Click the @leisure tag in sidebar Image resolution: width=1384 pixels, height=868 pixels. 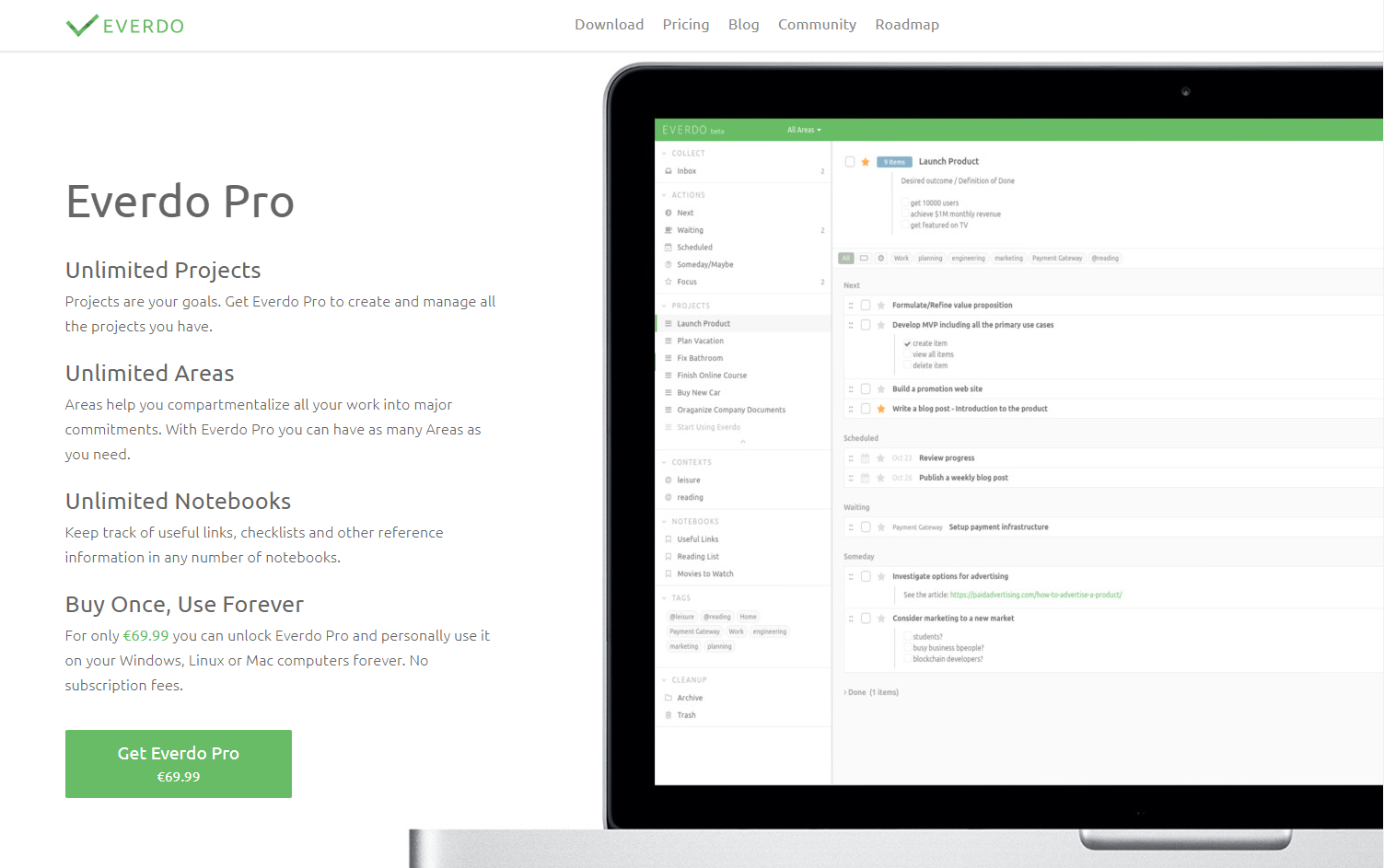coord(682,617)
